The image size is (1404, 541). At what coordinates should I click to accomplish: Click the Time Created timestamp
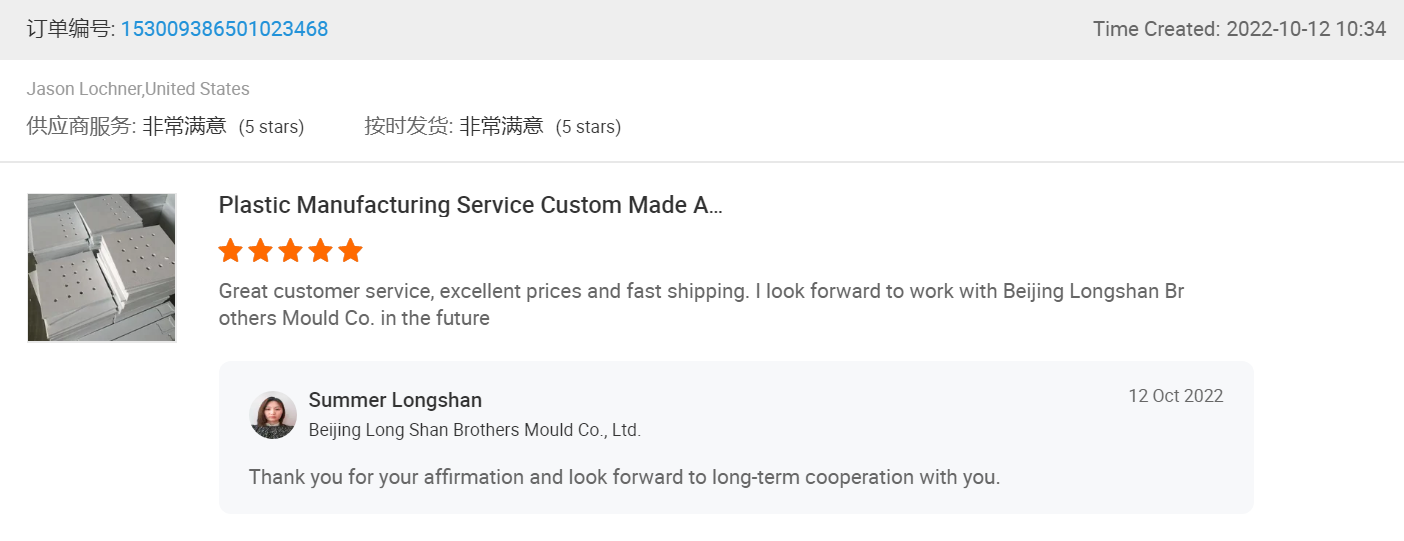1239,29
